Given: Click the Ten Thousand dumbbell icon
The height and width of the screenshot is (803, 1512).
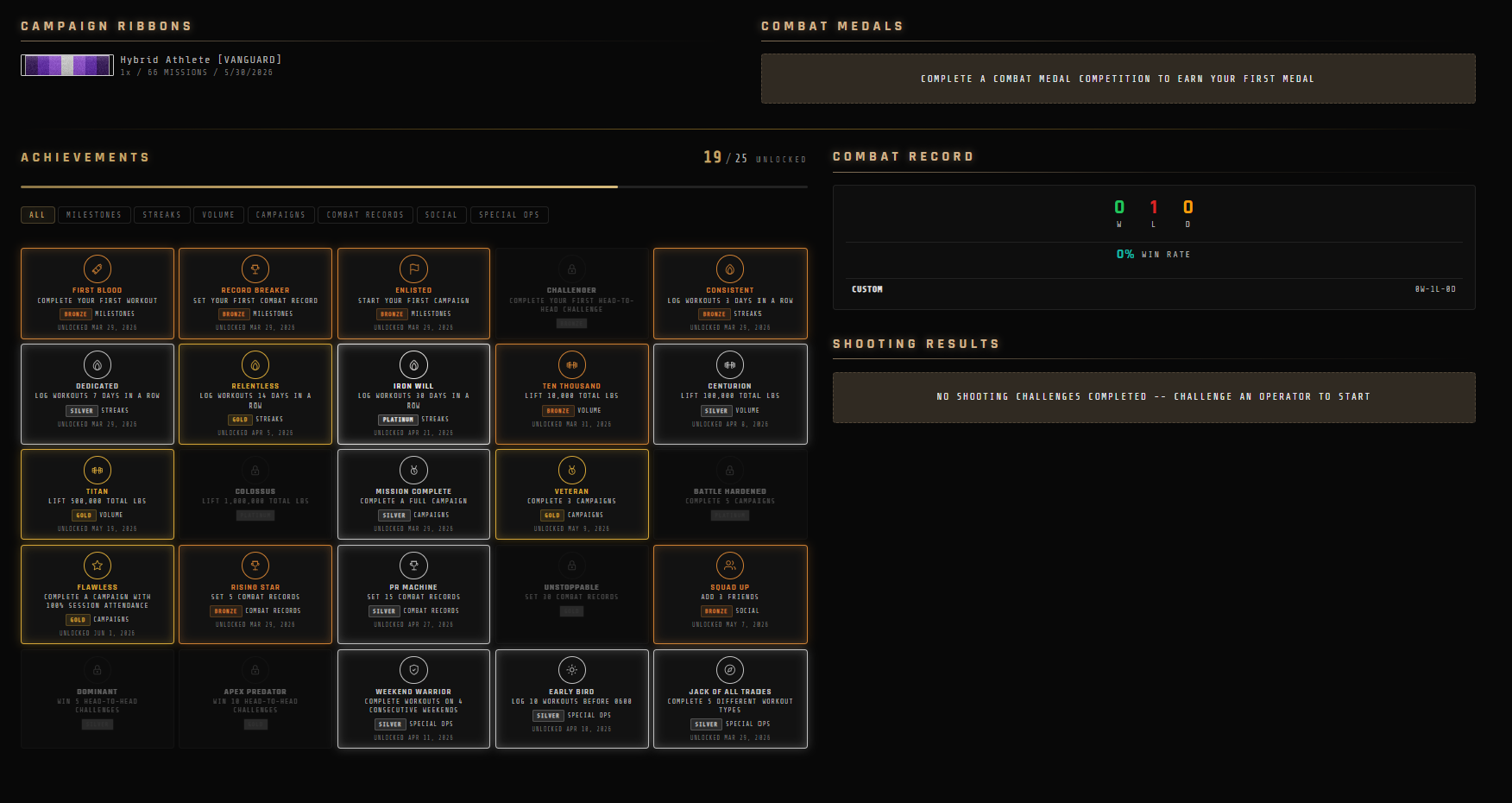Looking at the screenshot, I should (x=571, y=365).
